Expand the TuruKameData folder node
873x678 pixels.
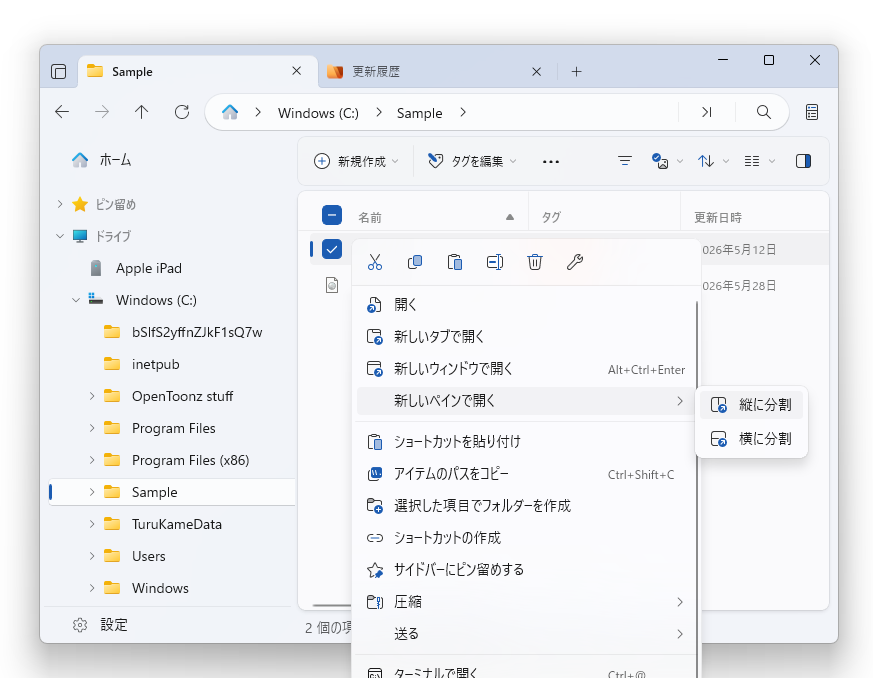(x=92, y=524)
